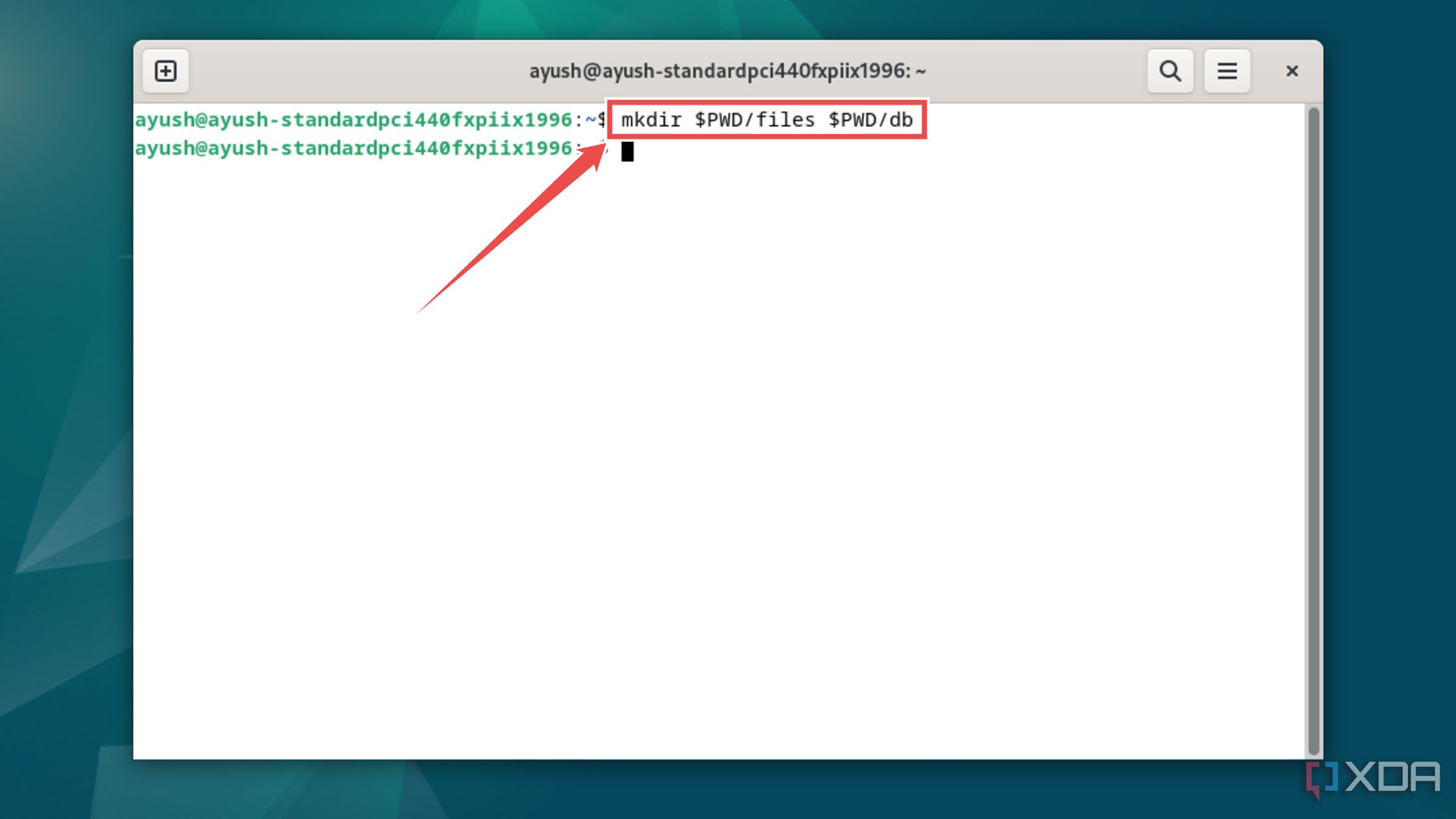Open the hamburger main menu
The image size is (1456, 819).
(1227, 71)
